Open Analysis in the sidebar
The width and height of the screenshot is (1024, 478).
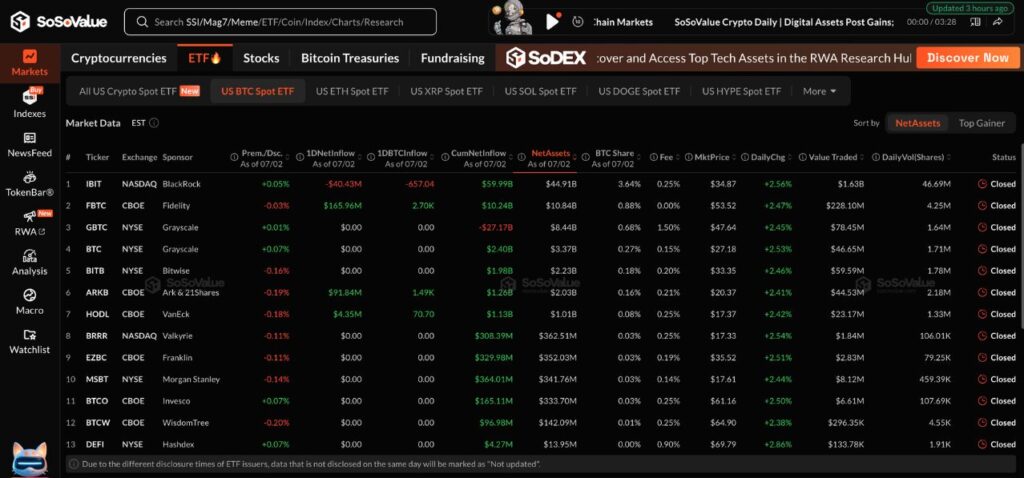(29, 263)
